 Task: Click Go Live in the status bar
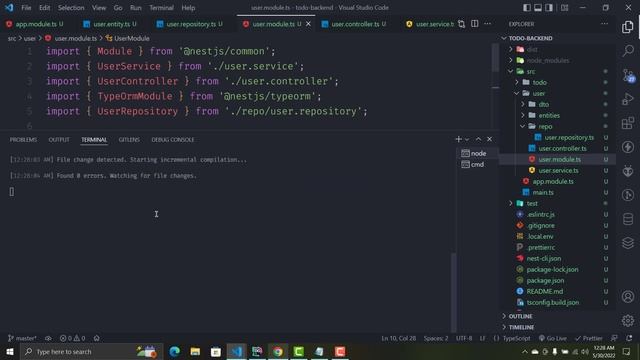pyautogui.click(x=553, y=338)
